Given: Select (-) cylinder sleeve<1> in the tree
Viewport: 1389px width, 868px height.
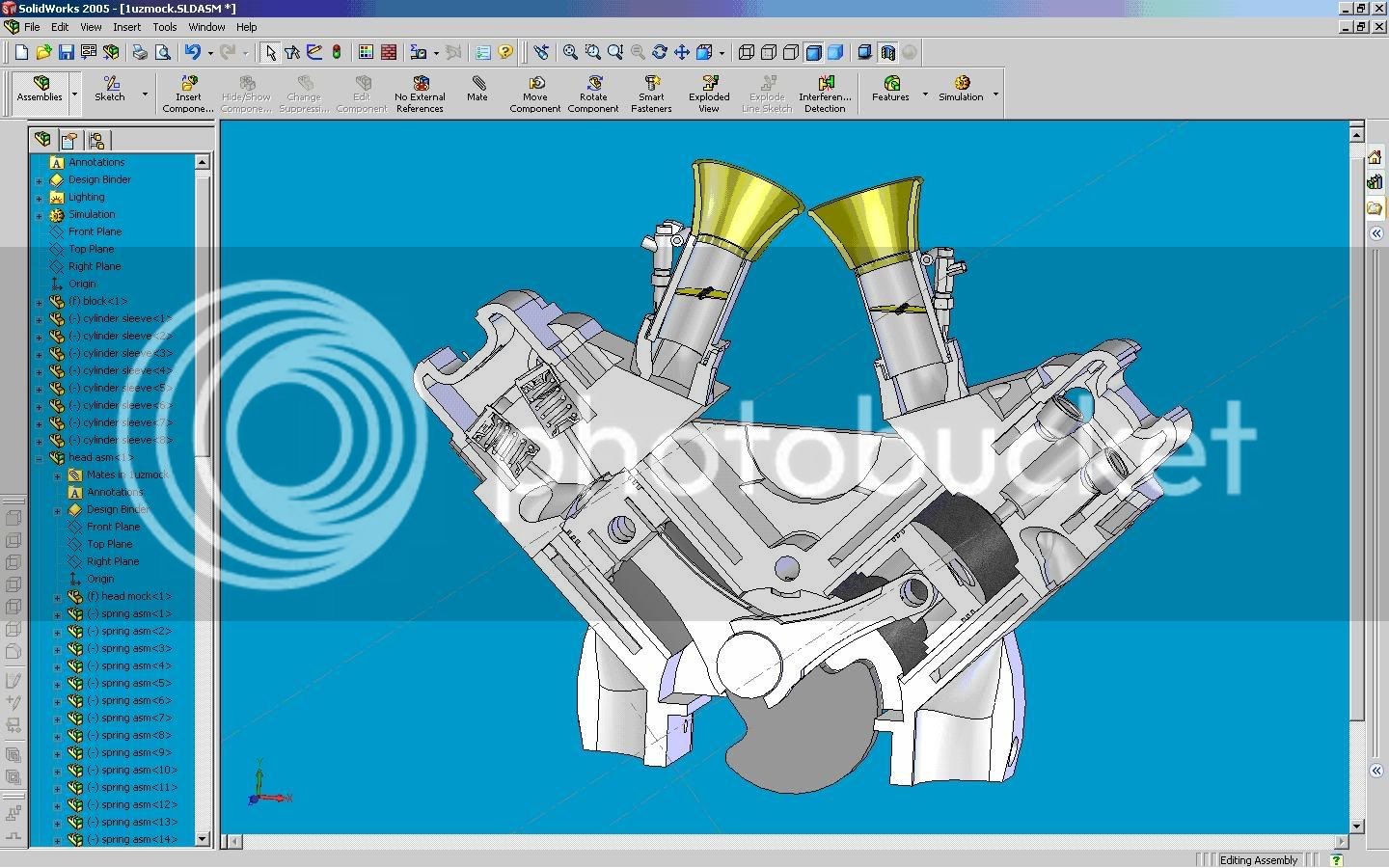Looking at the screenshot, I should (x=120, y=318).
